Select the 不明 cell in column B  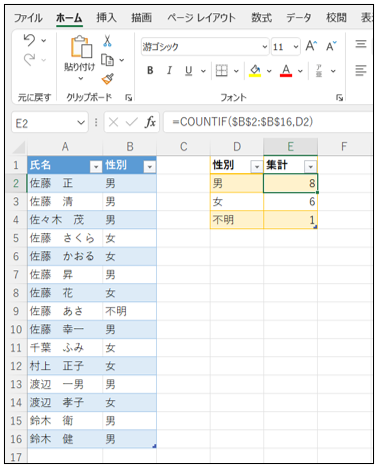click(130, 311)
